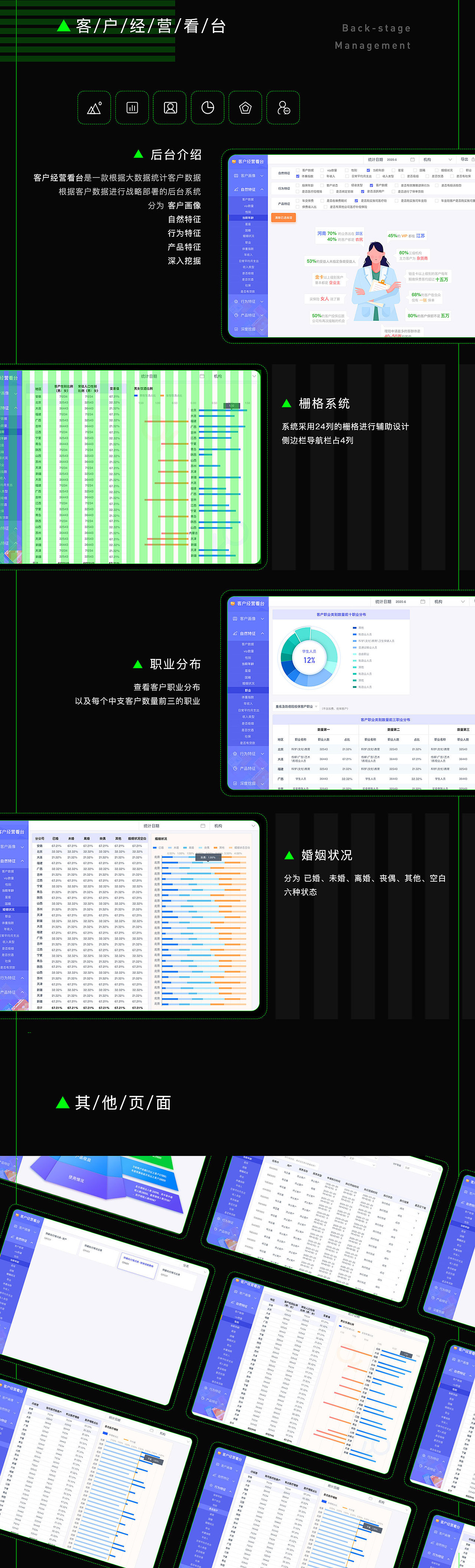The image size is (475, 1568).
Task: Check the 客户数据 checkbox in the 自然特征 row
Action: [297, 170]
